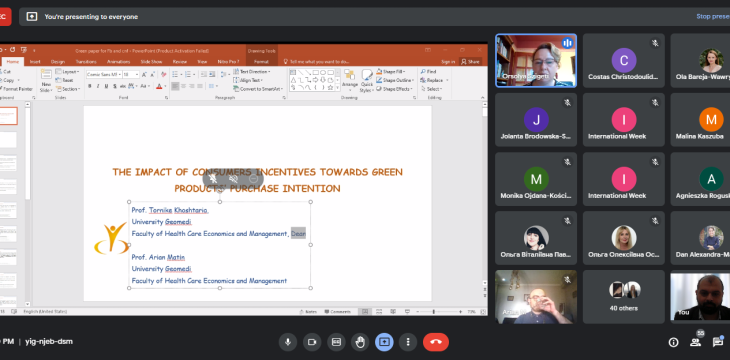Increase font size button

pyautogui.click(x=144, y=75)
